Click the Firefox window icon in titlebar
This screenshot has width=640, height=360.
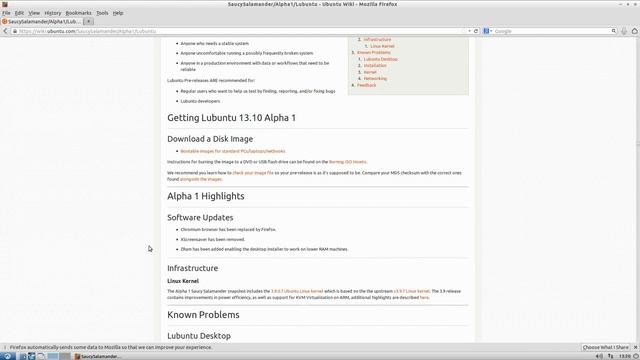(5, 4)
